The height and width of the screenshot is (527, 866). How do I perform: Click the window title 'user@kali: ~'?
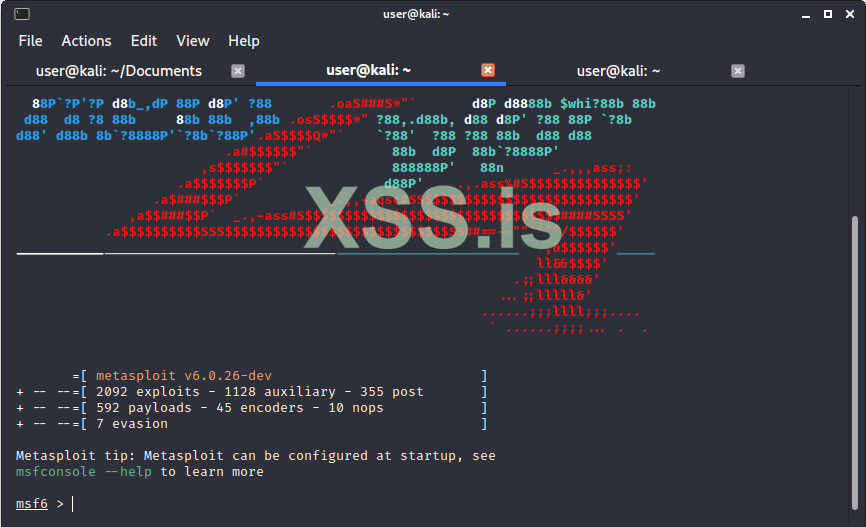click(x=416, y=14)
